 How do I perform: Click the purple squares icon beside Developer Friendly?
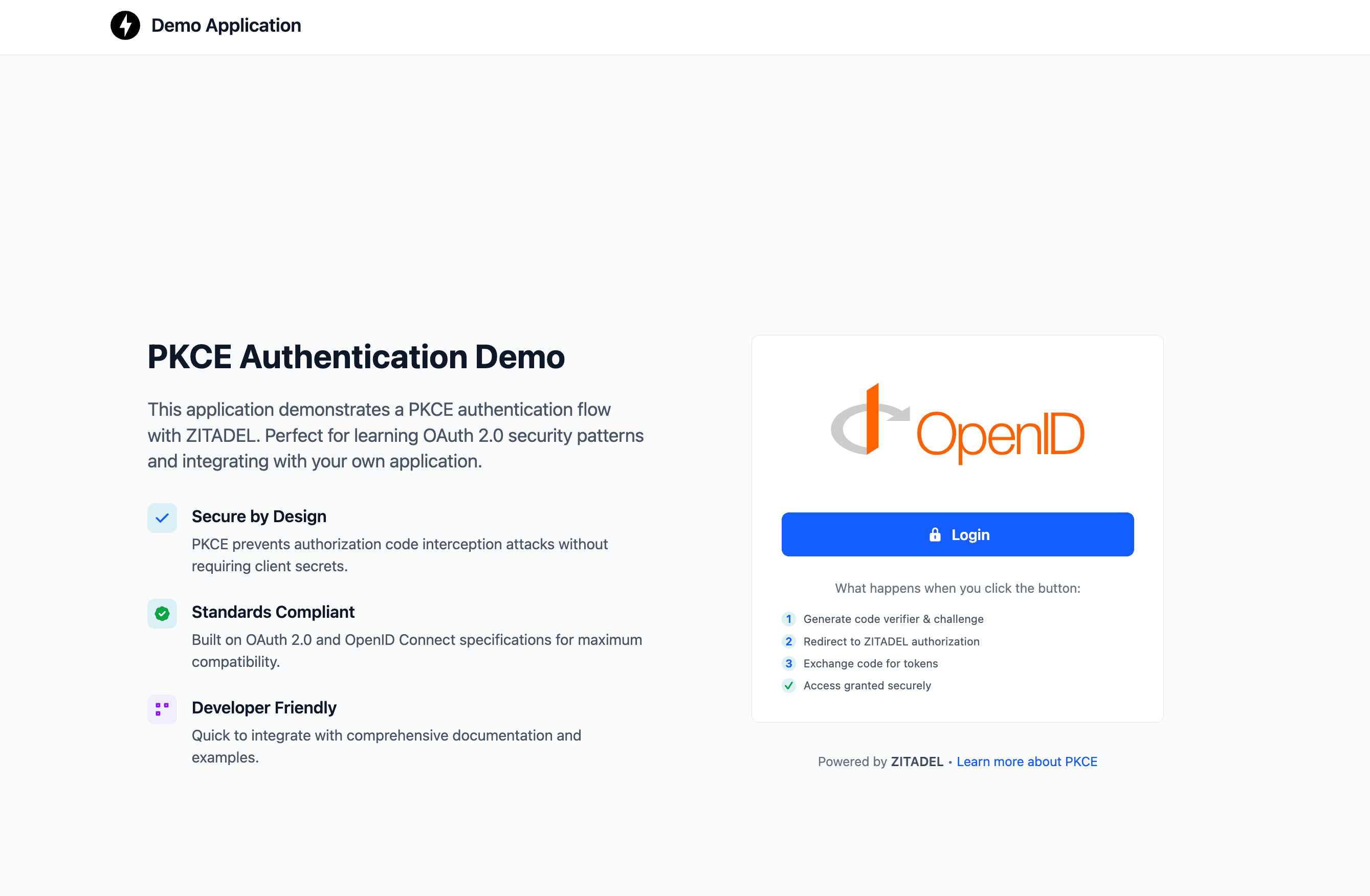click(162, 709)
